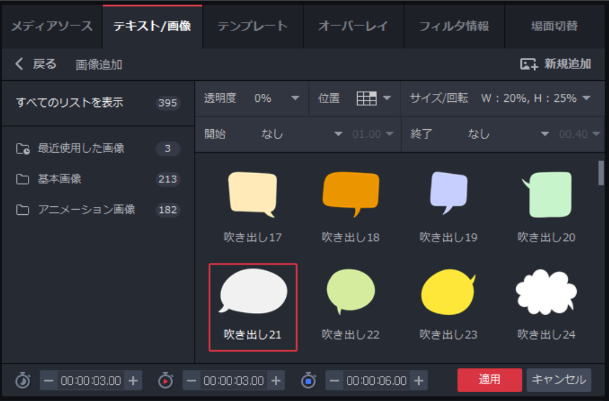Switch to the オーバーレイ tab
Screen dimensions: 609x401
(352, 25)
